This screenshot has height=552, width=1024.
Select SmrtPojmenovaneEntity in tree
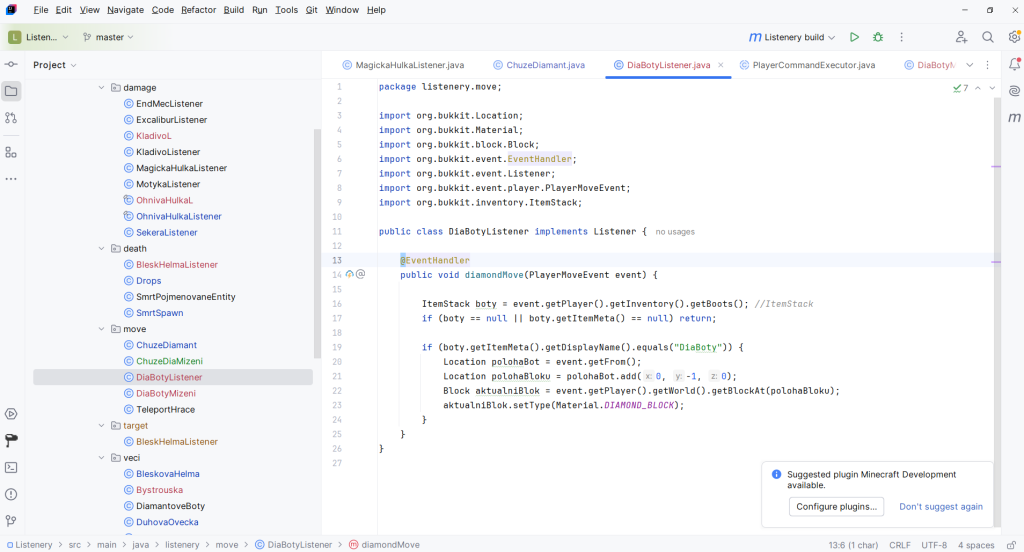[185, 297]
